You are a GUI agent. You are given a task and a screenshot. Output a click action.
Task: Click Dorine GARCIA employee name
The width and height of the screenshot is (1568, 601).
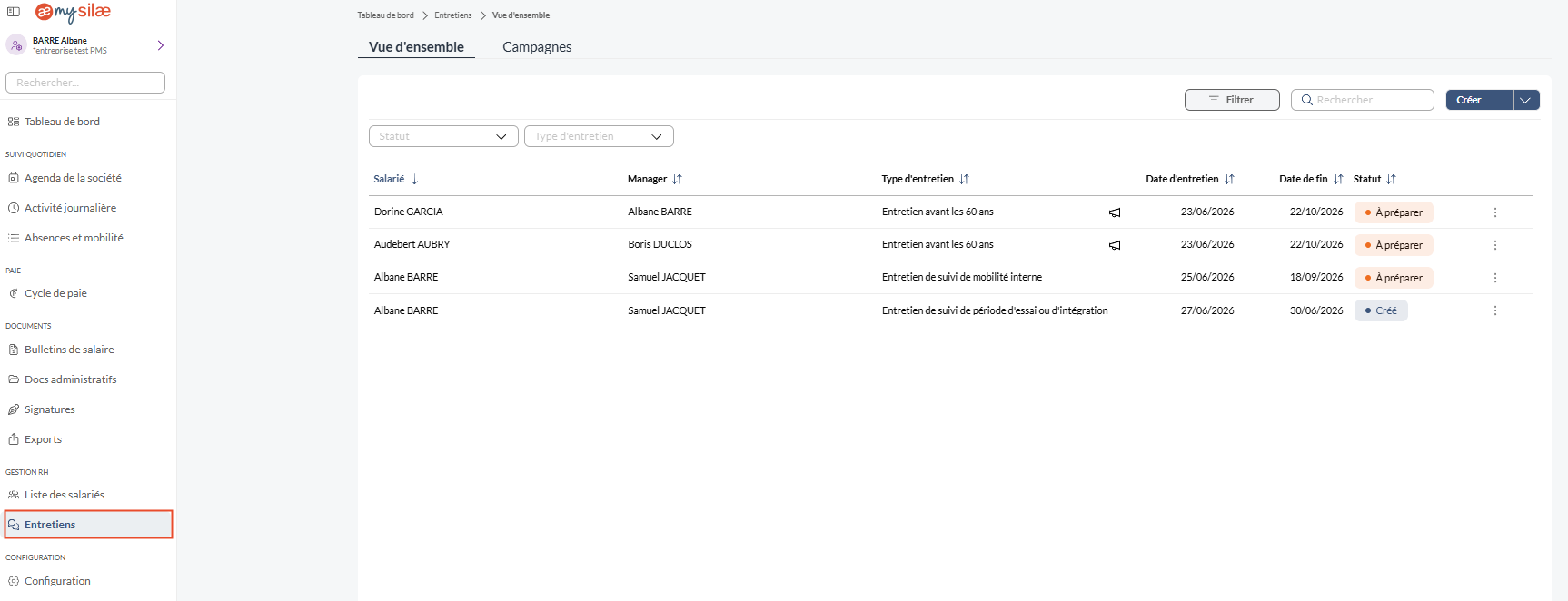point(409,212)
